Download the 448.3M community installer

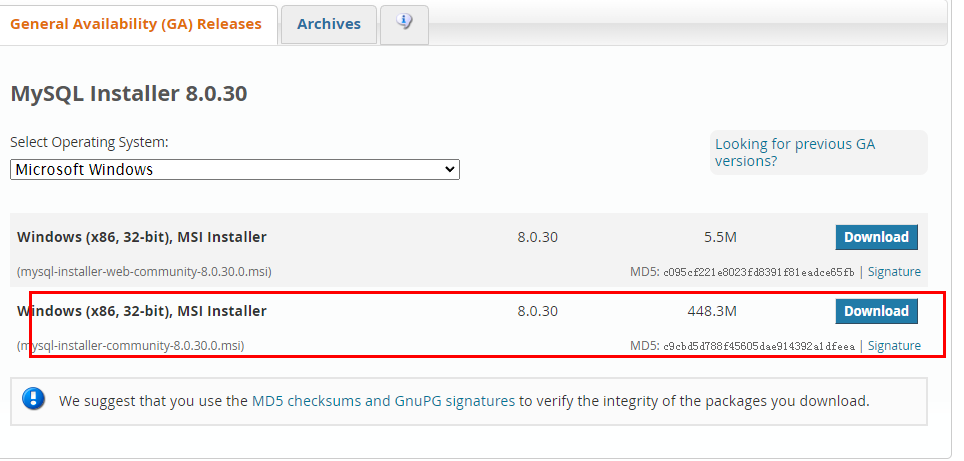coord(876,311)
